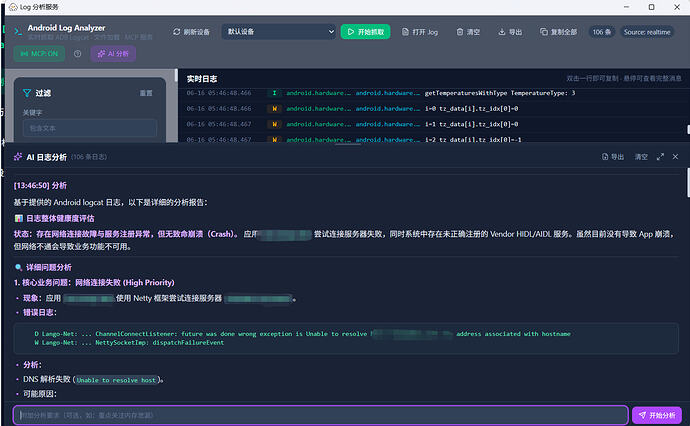Screen dimensions: 690x426
Task: Click the [13:46:50] 分析 timestamp header
Action: [x=40, y=185]
